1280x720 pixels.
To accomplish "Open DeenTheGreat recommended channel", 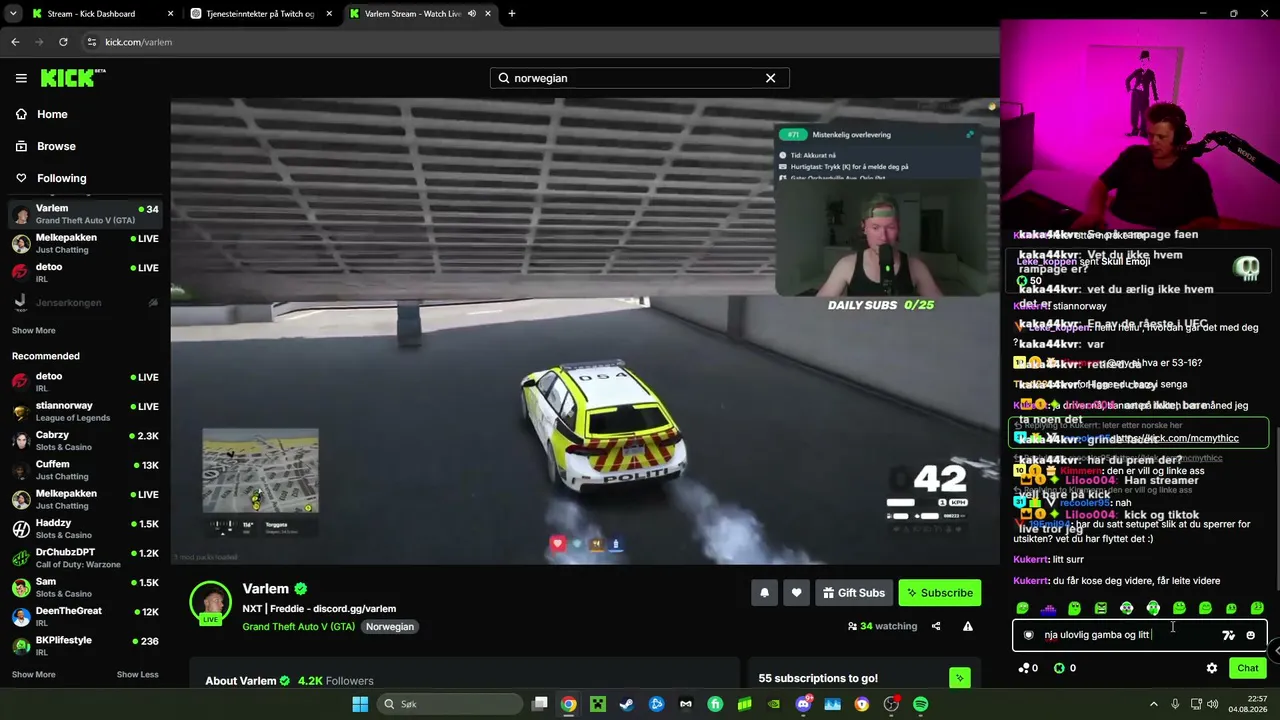I will [86, 616].
